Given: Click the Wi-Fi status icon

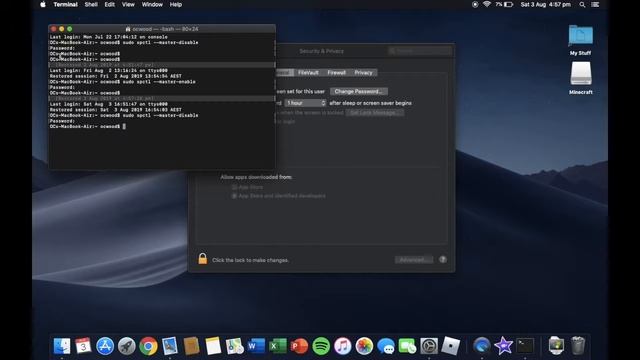Looking at the screenshot, I should [487, 4].
